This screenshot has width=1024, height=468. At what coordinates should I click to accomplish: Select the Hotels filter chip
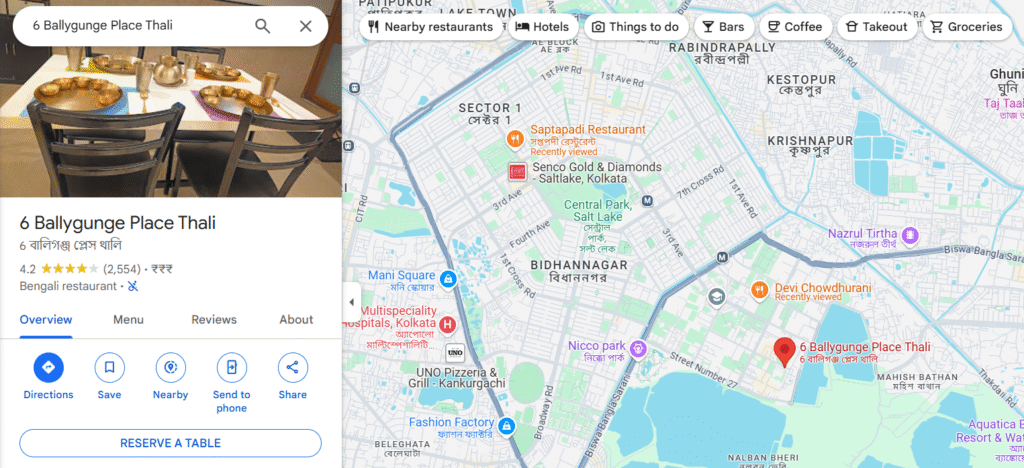click(543, 27)
